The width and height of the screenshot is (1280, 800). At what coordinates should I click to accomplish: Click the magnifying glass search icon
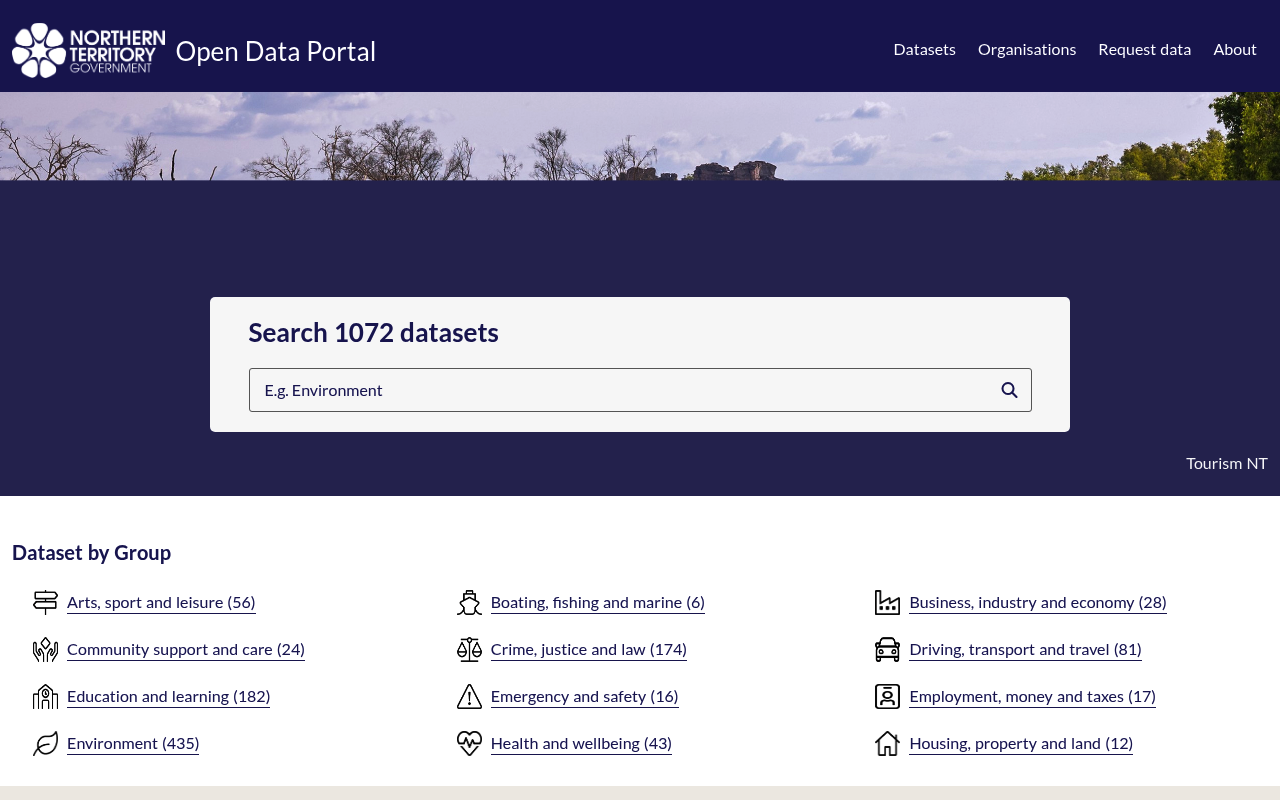pos(1009,390)
